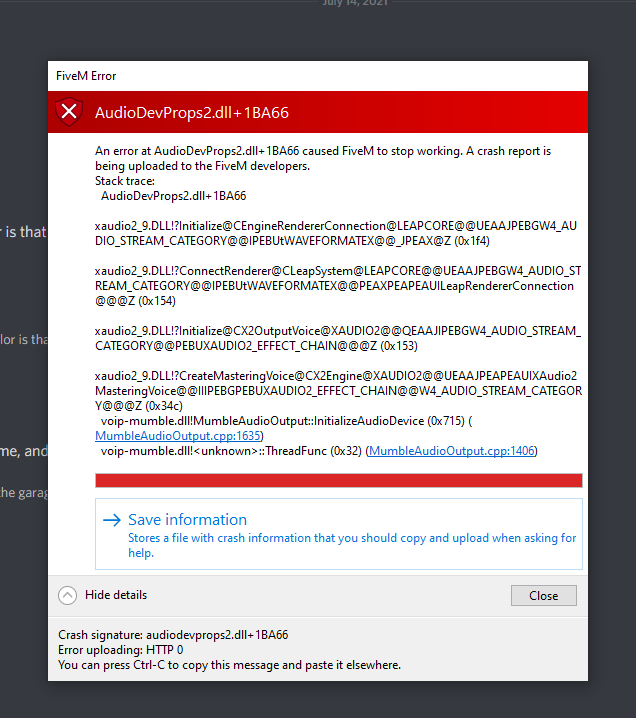This screenshot has height=718, width=636.
Task: Click the 'An error at AudioDevProps2.dll' message text
Action: [323, 158]
